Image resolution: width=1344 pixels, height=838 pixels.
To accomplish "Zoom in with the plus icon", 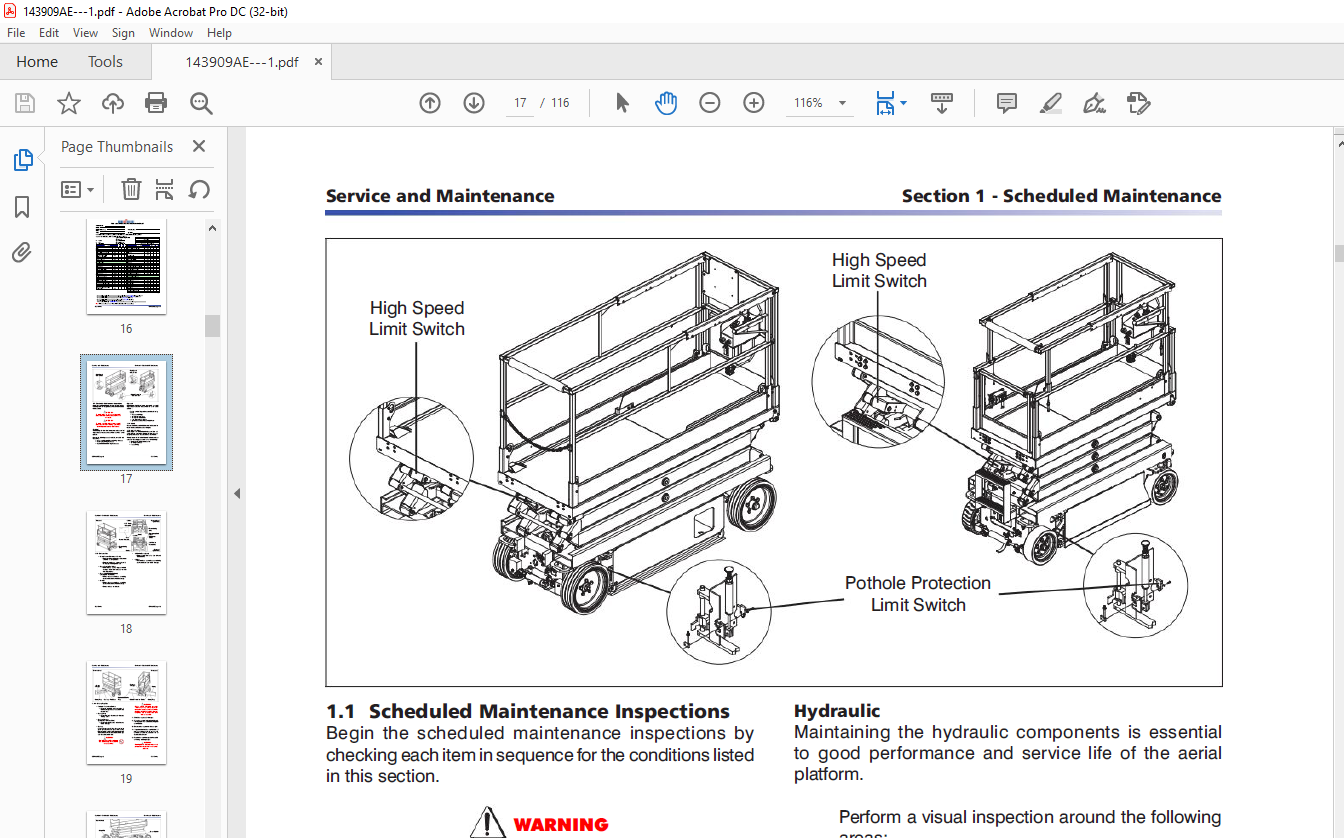I will [754, 103].
